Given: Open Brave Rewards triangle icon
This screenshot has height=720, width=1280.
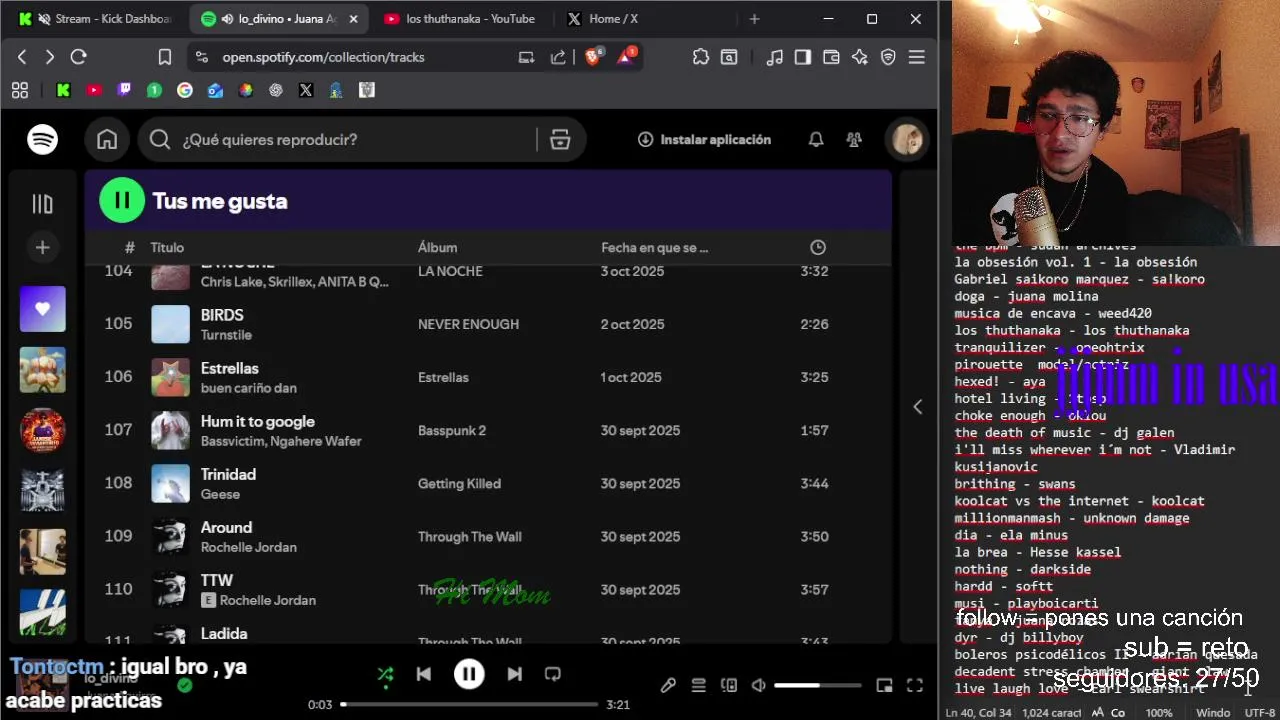Looking at the screenshot, I should [626, 56].
